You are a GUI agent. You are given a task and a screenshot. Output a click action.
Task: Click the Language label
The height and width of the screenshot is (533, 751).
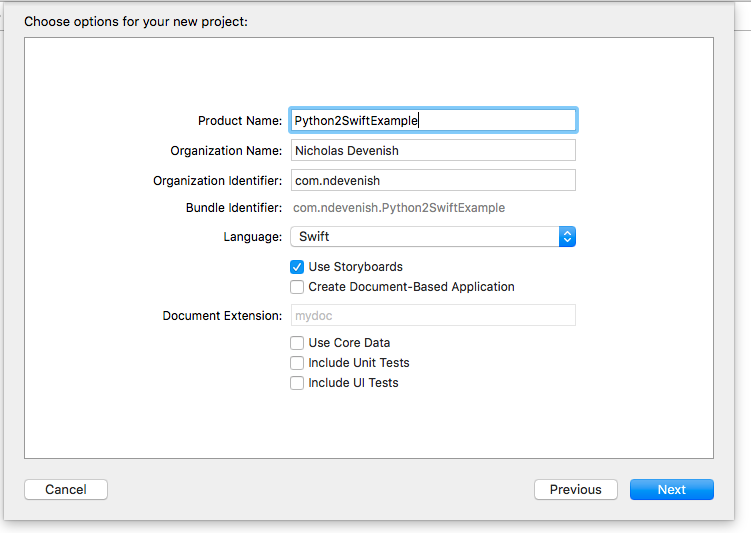(x=252, y=237)
